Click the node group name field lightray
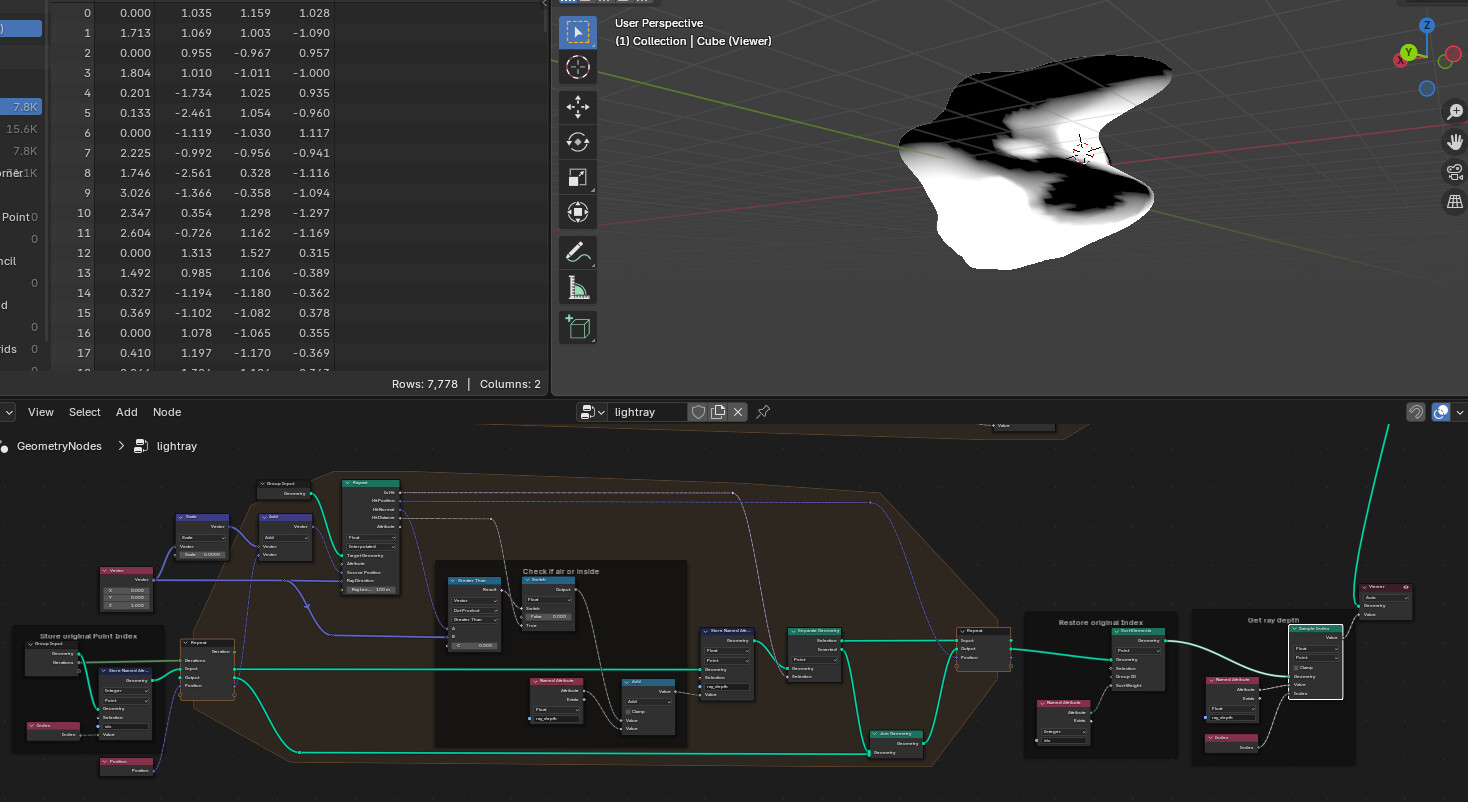 649,412
